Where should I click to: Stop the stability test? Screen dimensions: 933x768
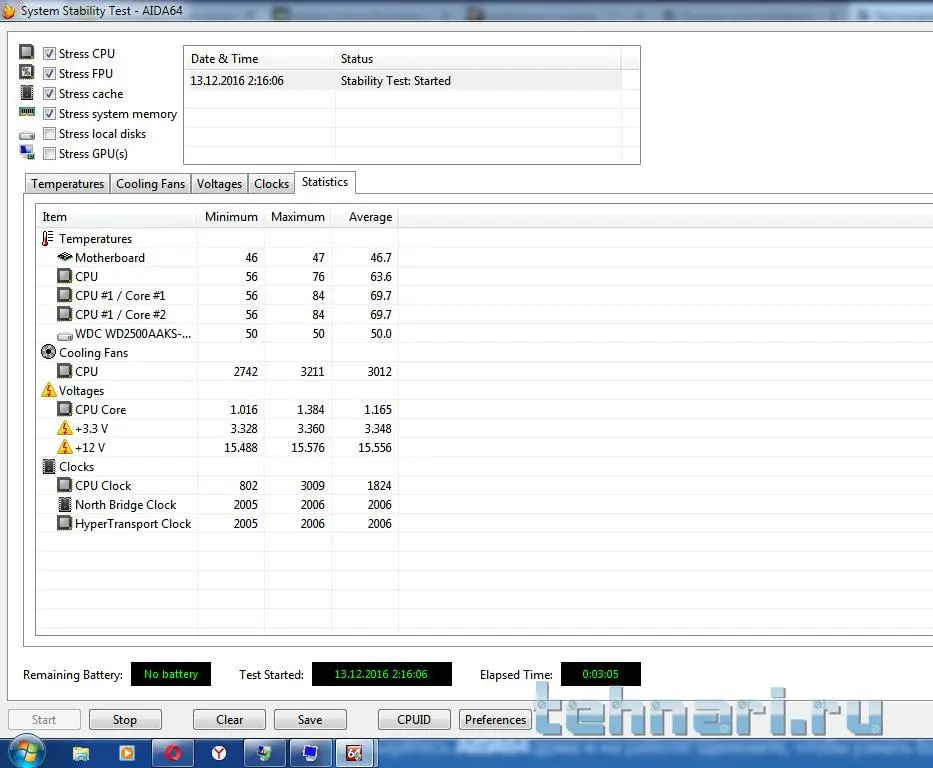pyautogui.click(x=125, y=720)
